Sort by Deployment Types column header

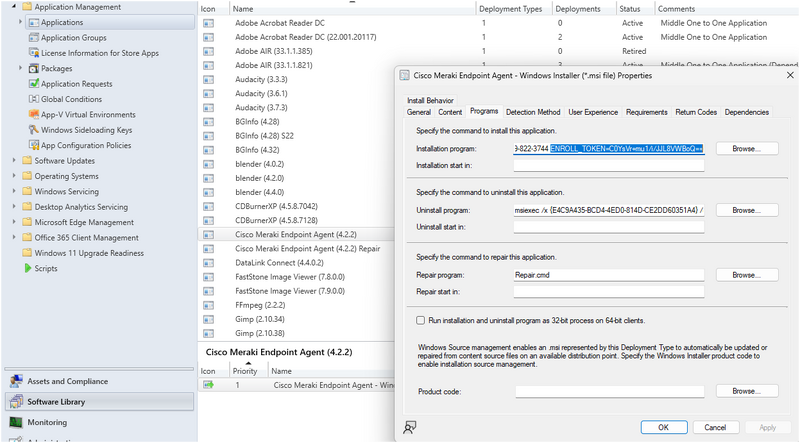click(513, 9)
